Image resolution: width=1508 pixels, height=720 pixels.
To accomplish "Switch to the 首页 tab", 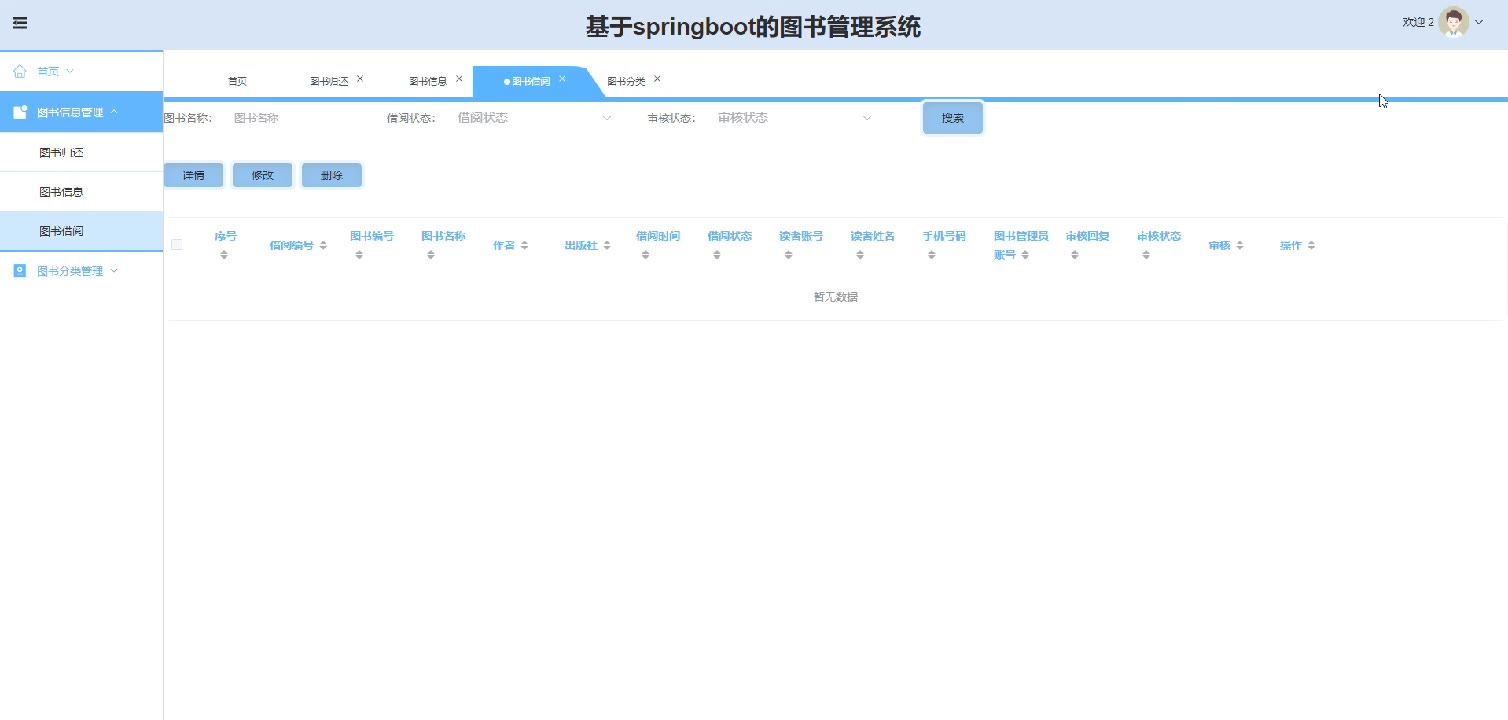I will [237, 81].
